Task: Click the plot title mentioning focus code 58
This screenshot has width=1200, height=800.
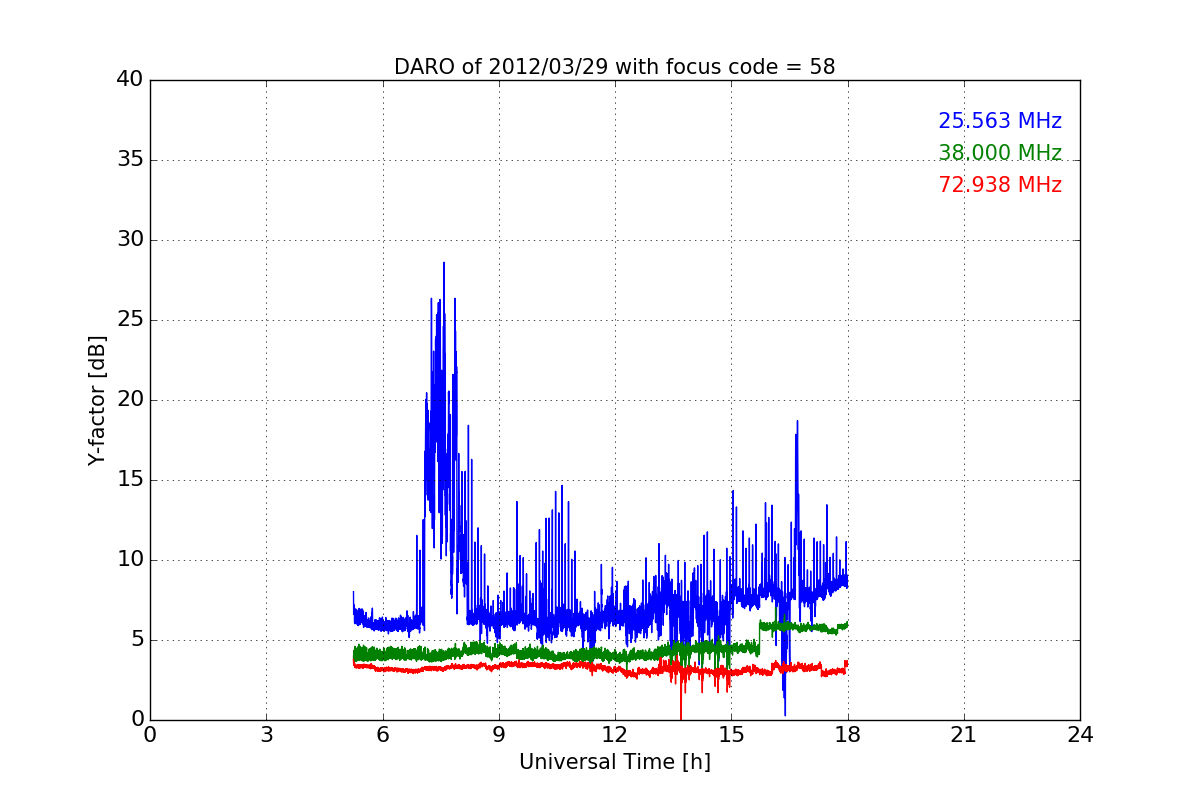Action: pos(614,67)
